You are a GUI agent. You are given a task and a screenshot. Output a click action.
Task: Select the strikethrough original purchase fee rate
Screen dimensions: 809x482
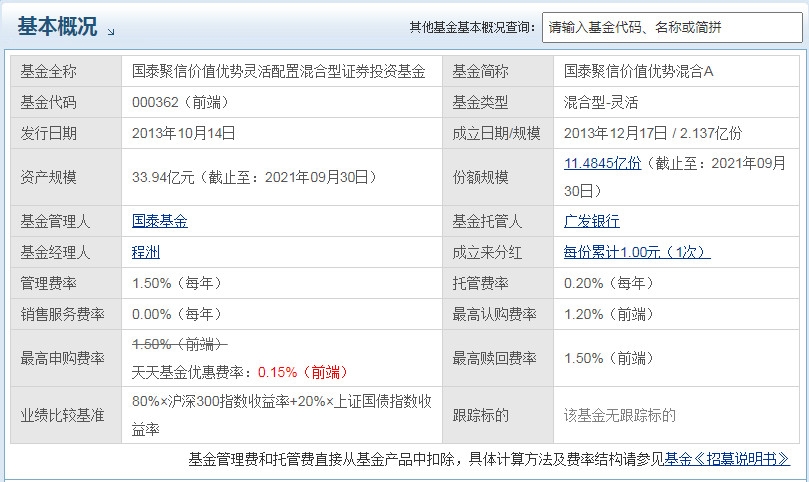point(180,344)
